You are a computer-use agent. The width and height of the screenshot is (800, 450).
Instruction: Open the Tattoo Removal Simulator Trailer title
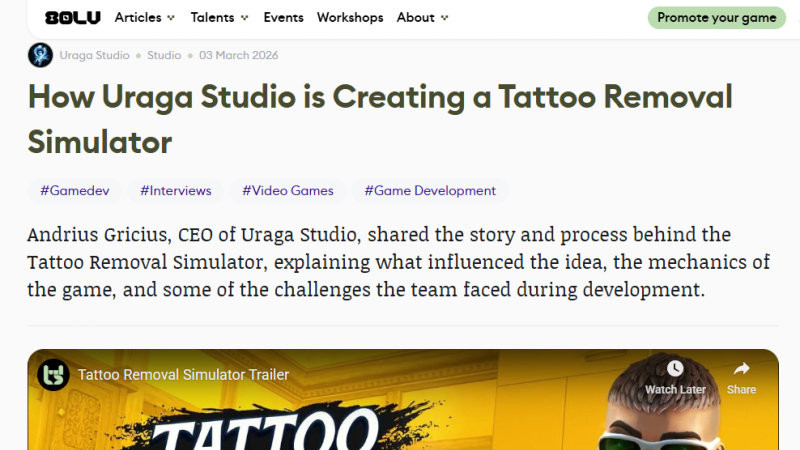pos(183,375)
